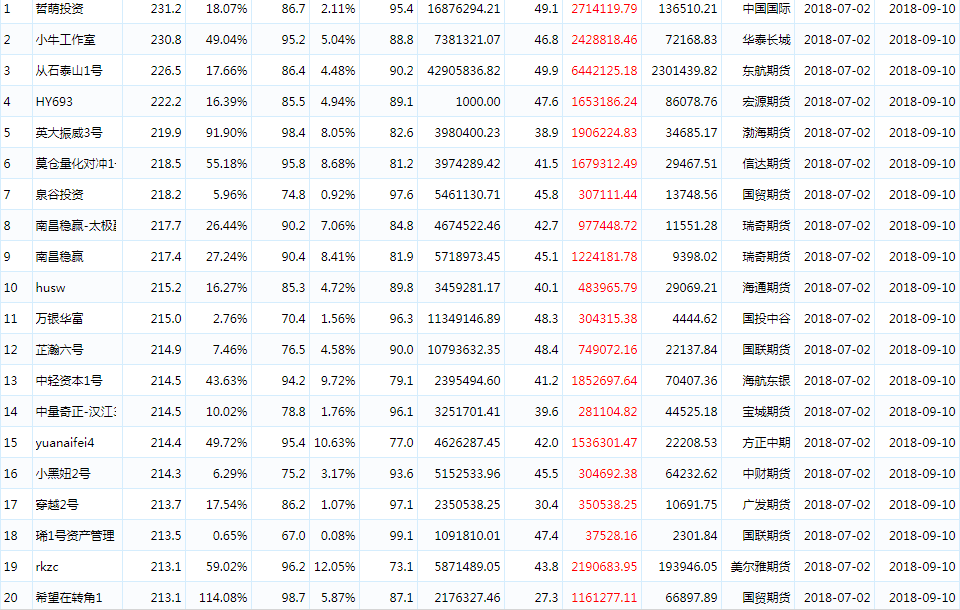Click the name 小黑妞2号
Viewport: 960px width, 610px height.
click(63, 474)
